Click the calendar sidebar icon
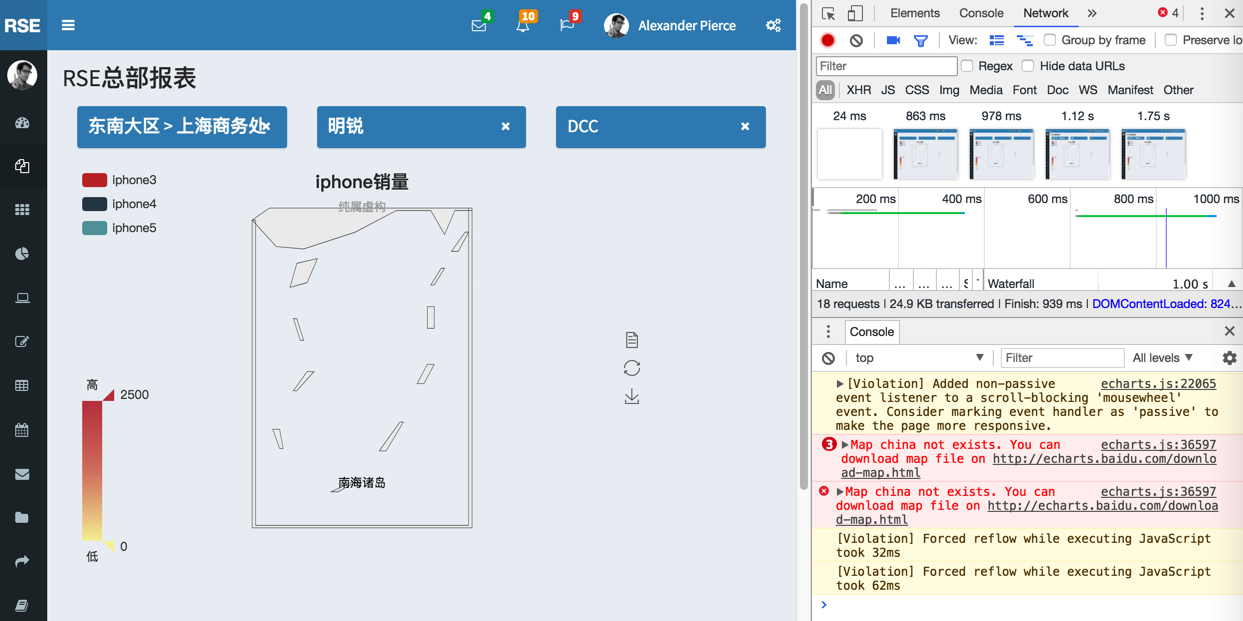 tap(22, 430)
